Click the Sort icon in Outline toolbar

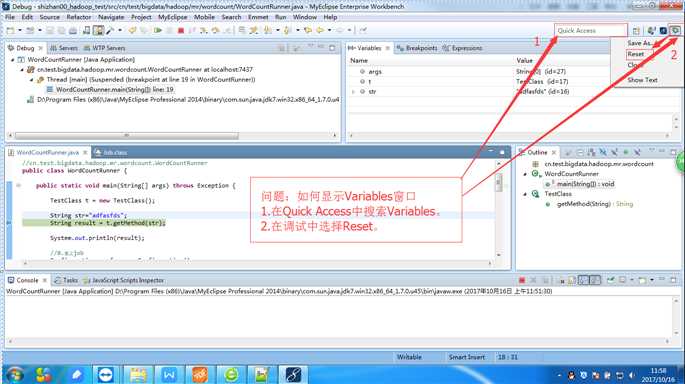(591, 152)
